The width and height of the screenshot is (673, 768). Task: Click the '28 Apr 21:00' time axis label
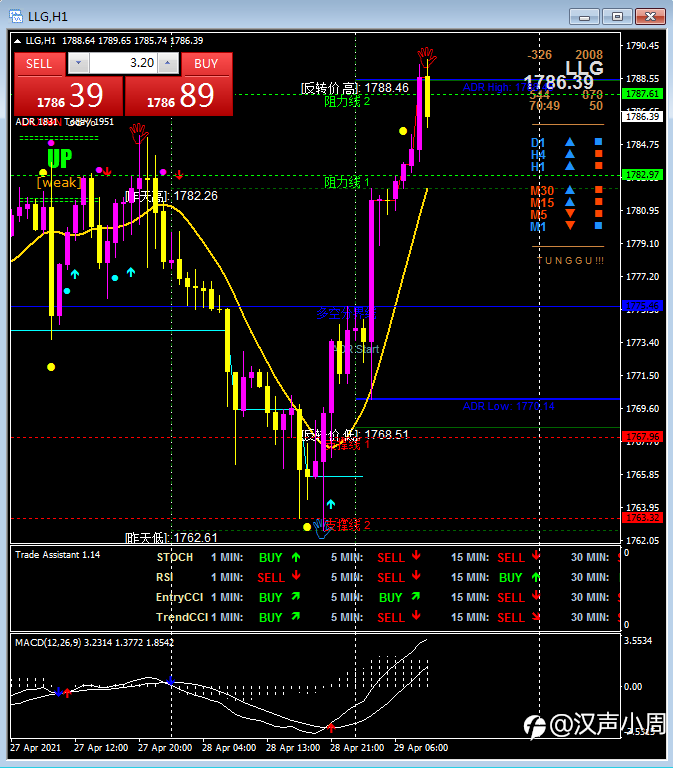click(x=357, y=748)
